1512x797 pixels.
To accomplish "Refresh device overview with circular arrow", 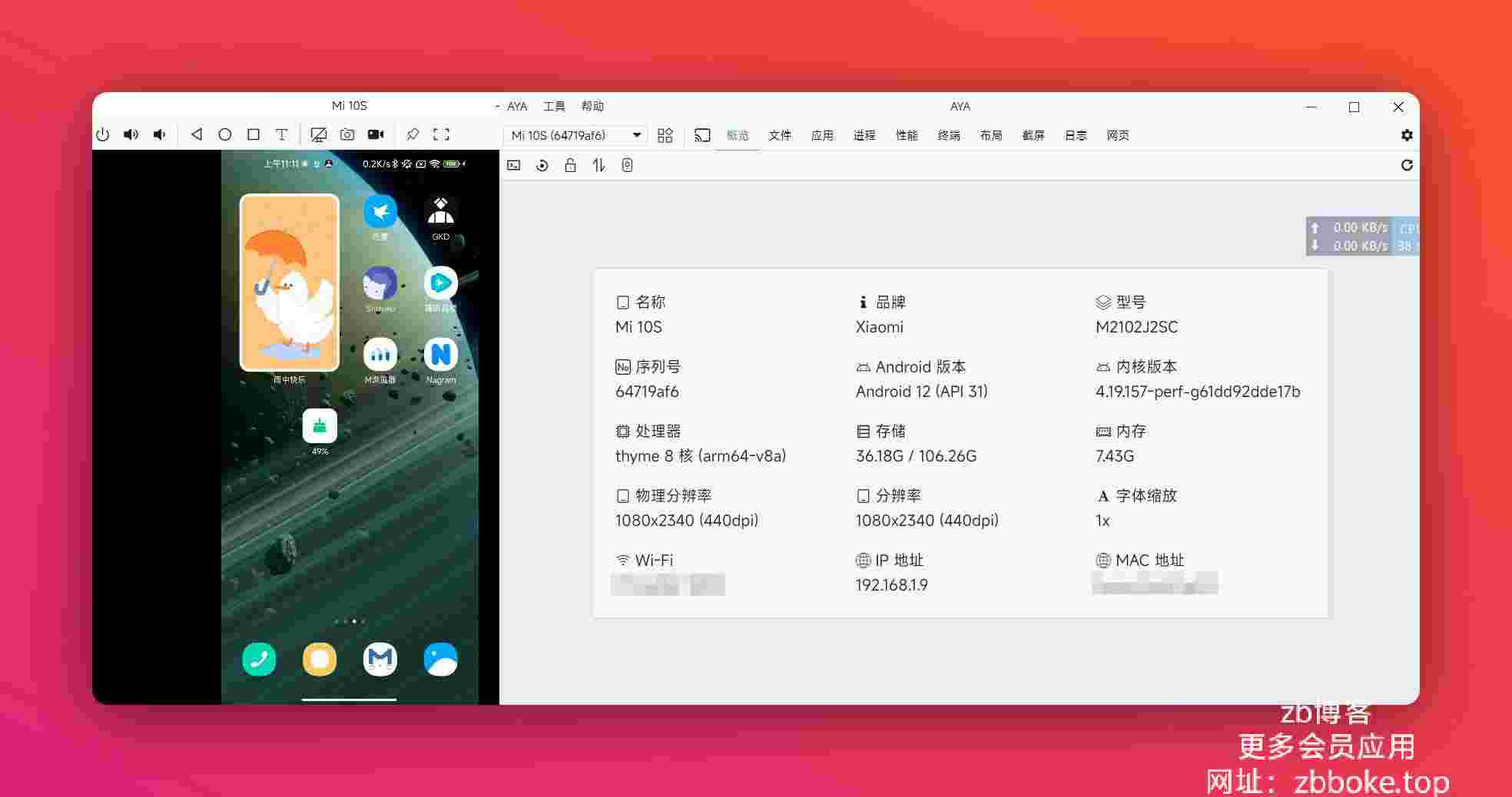I will [1407, 165].
